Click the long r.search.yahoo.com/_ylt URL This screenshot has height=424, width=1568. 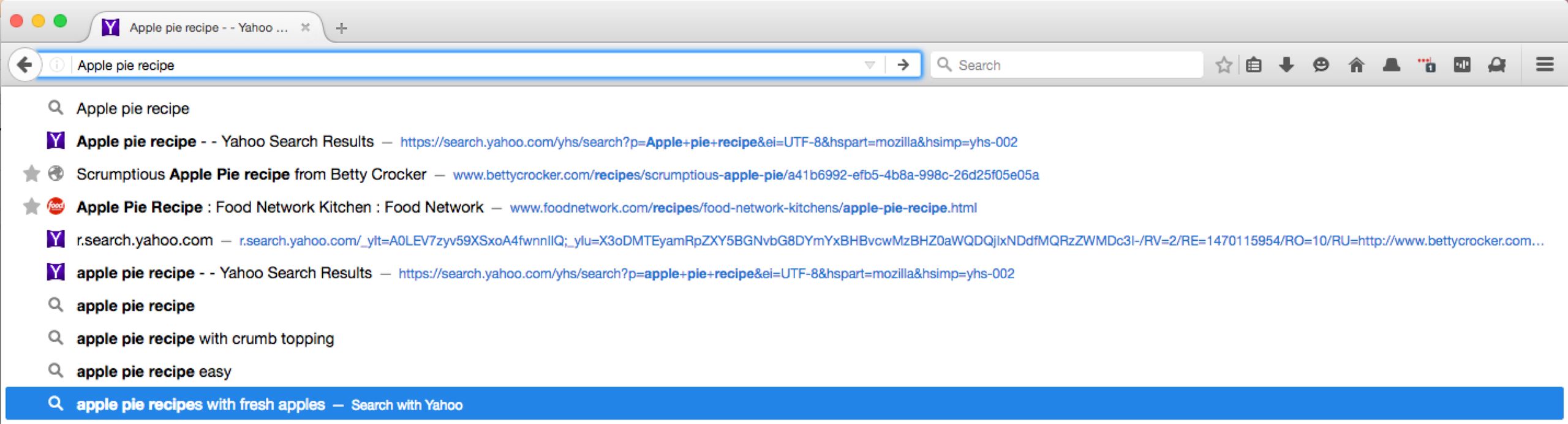click(x=891, y=241)
